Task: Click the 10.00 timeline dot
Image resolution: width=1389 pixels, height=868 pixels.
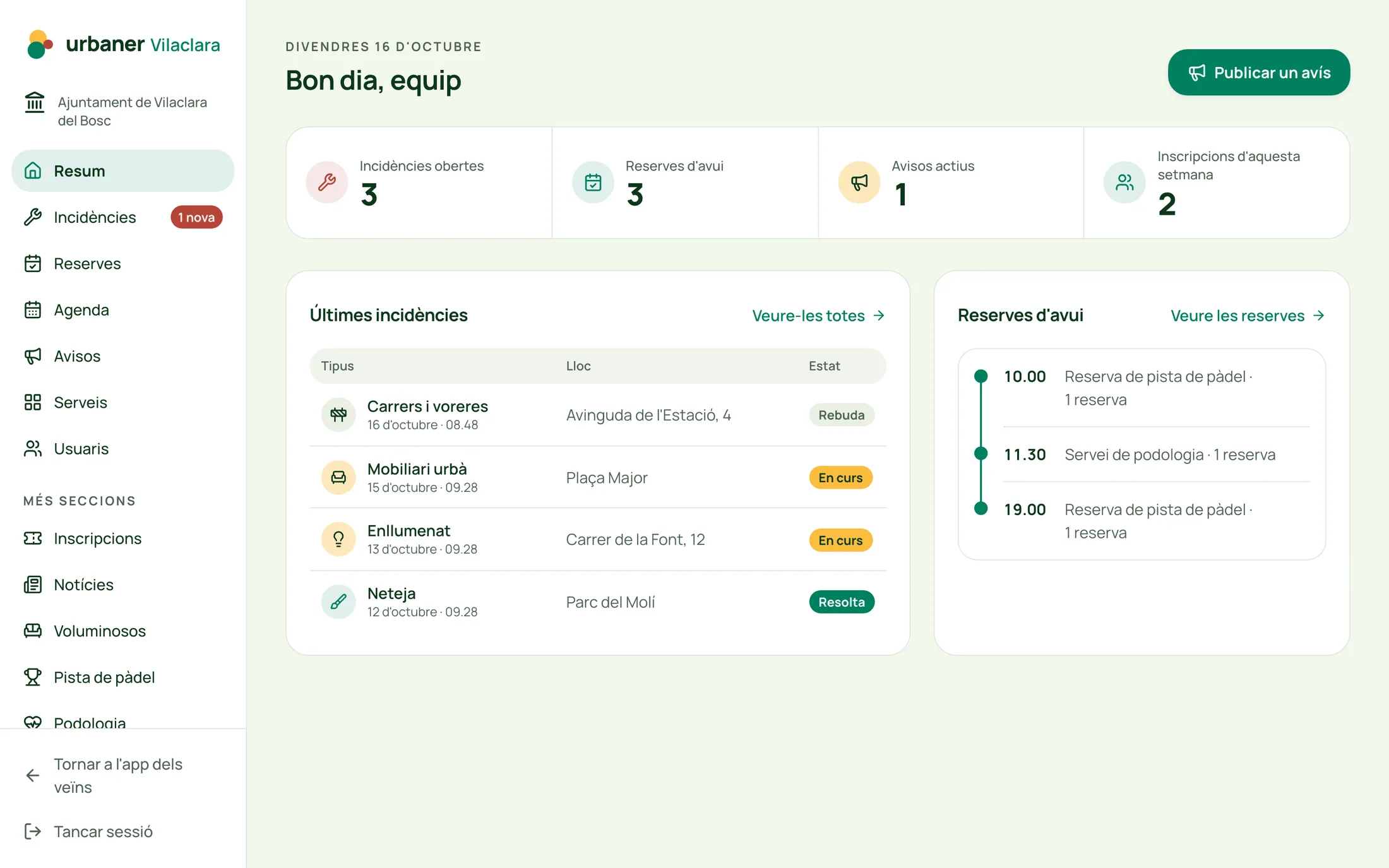Action: 981,376
